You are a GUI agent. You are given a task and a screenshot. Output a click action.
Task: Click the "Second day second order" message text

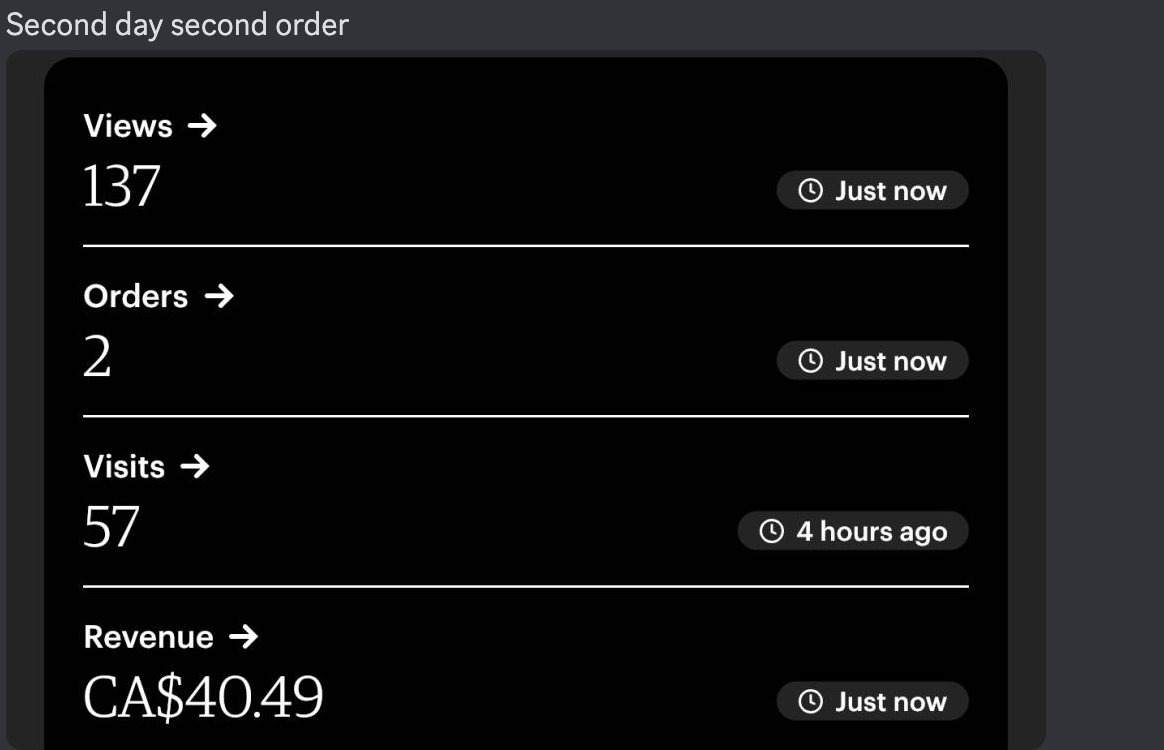point(177,24)
